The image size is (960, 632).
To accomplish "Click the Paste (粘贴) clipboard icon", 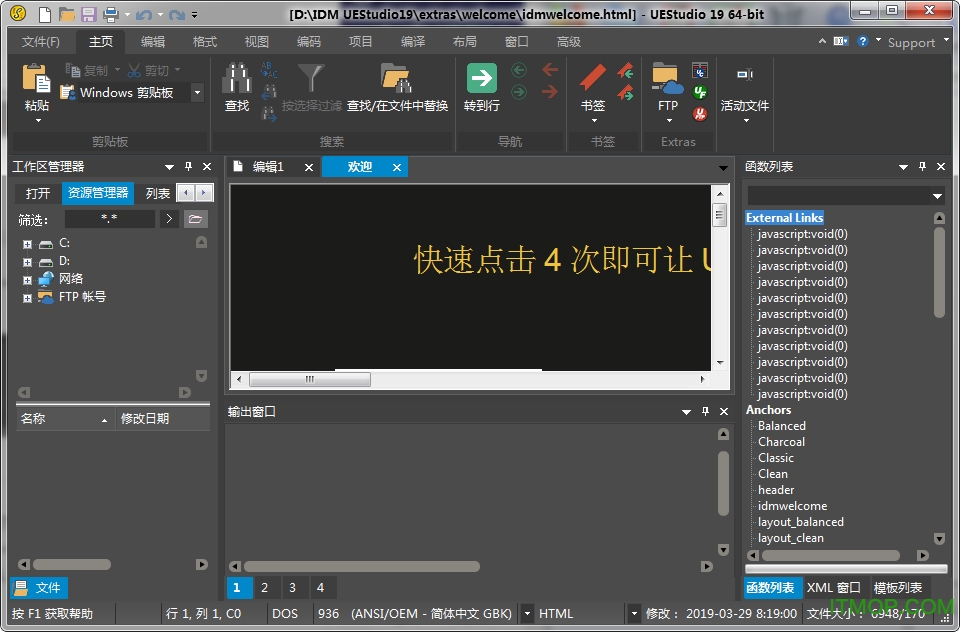I will tap(36, 78).
